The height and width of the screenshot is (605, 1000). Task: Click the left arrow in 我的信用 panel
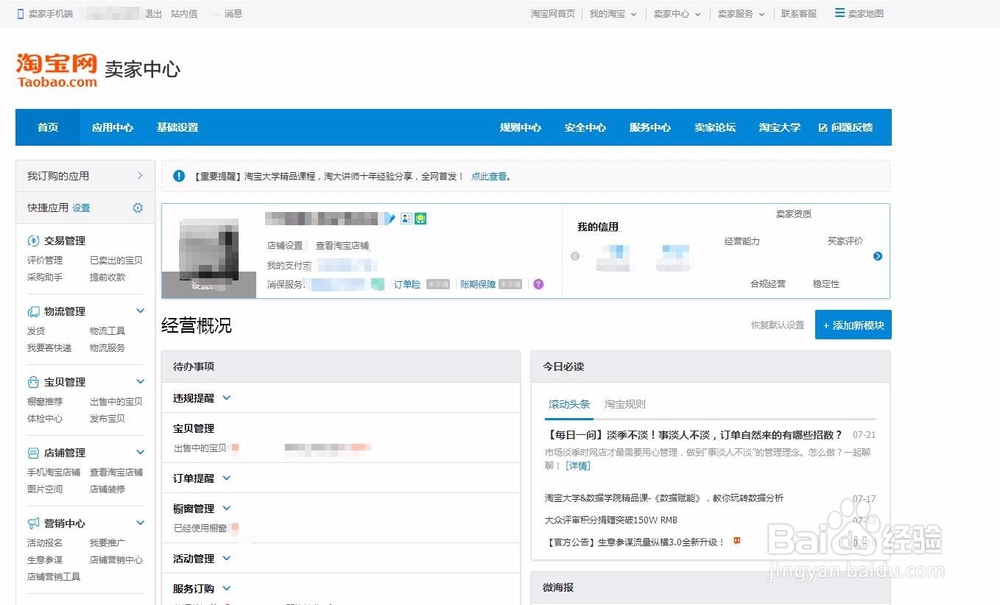click(x=575, y=256)
